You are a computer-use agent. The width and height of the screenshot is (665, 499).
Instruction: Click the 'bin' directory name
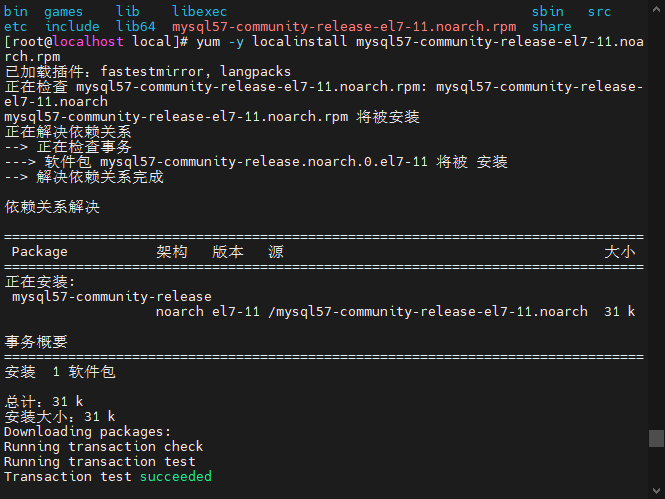click(16, 11)
